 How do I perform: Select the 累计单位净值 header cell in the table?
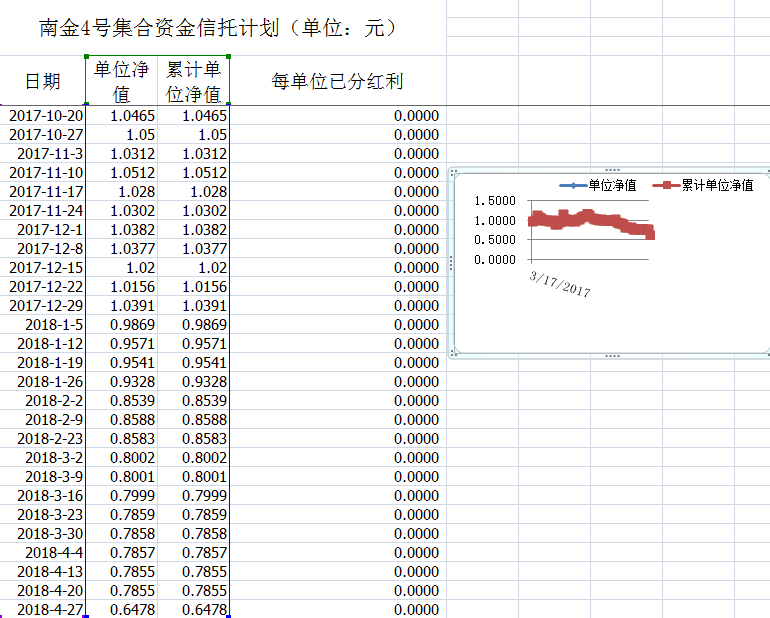pos(193,81)
